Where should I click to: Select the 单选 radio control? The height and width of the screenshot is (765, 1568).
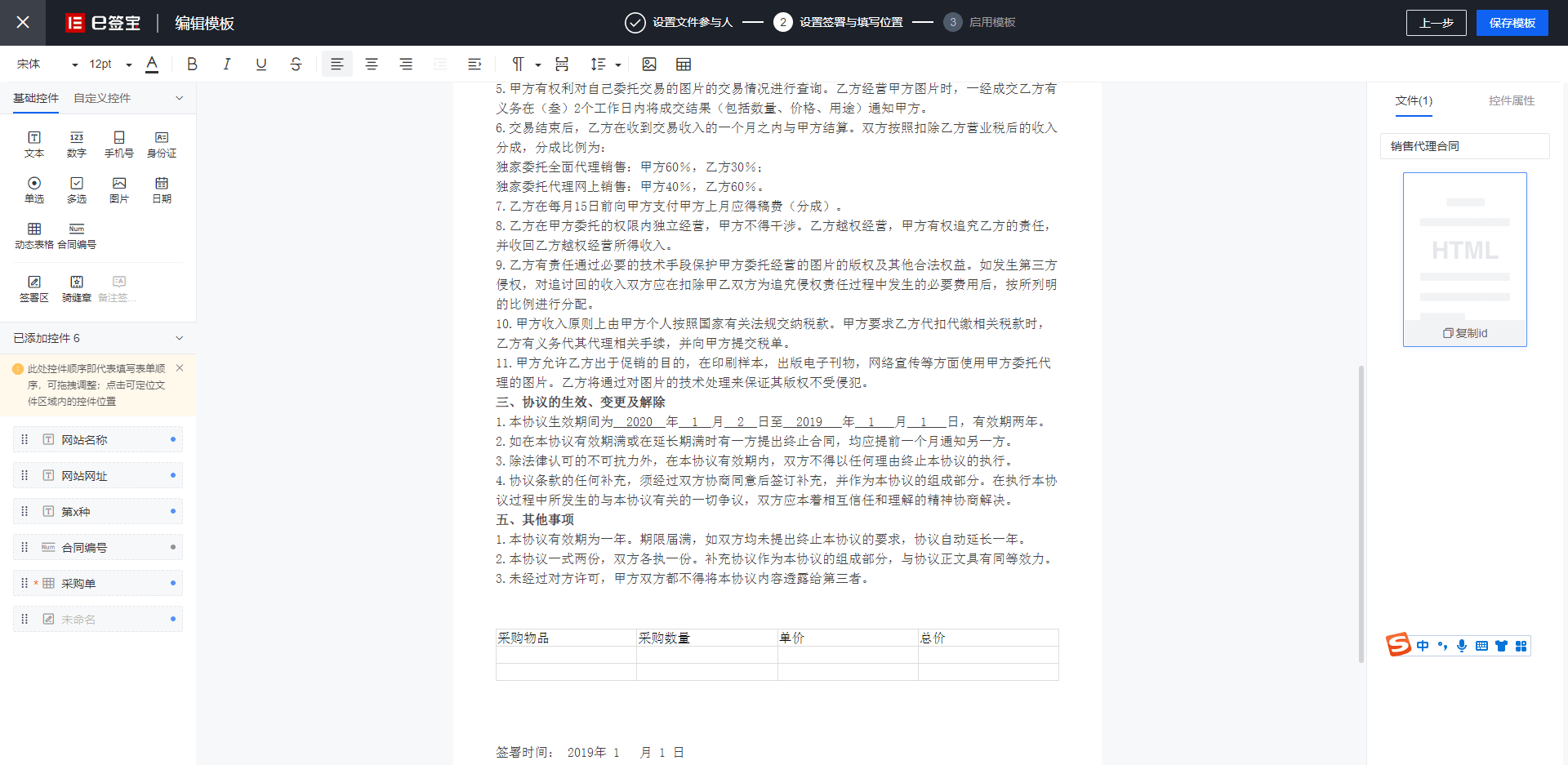point(34,190)
